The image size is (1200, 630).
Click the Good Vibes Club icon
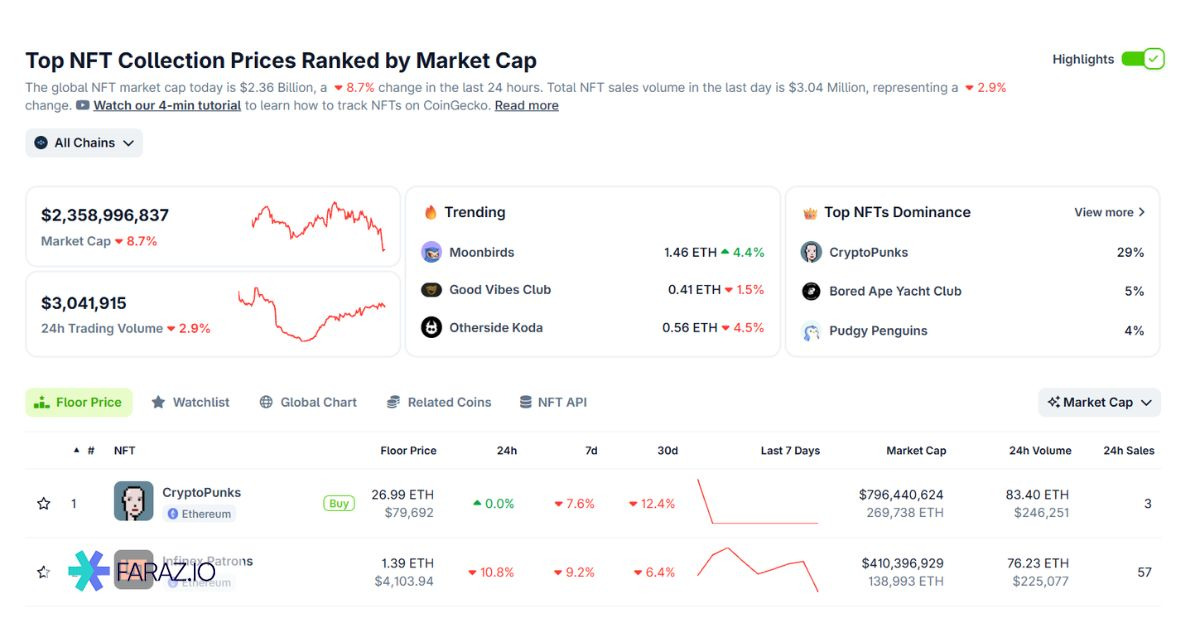pyautogui.click(x=431, y=290)
